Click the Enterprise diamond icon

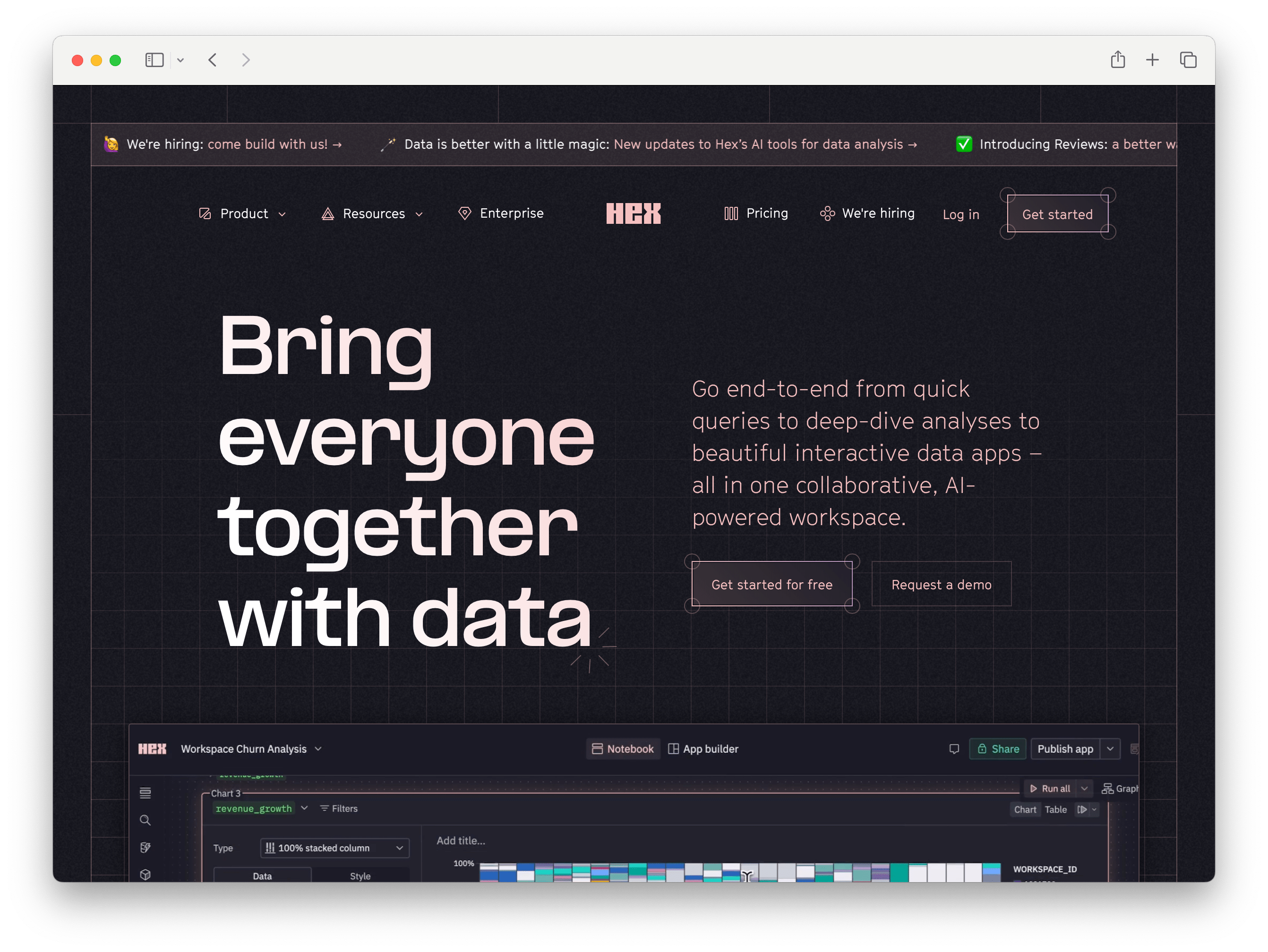pyautogui.click(x=465, y=213)
